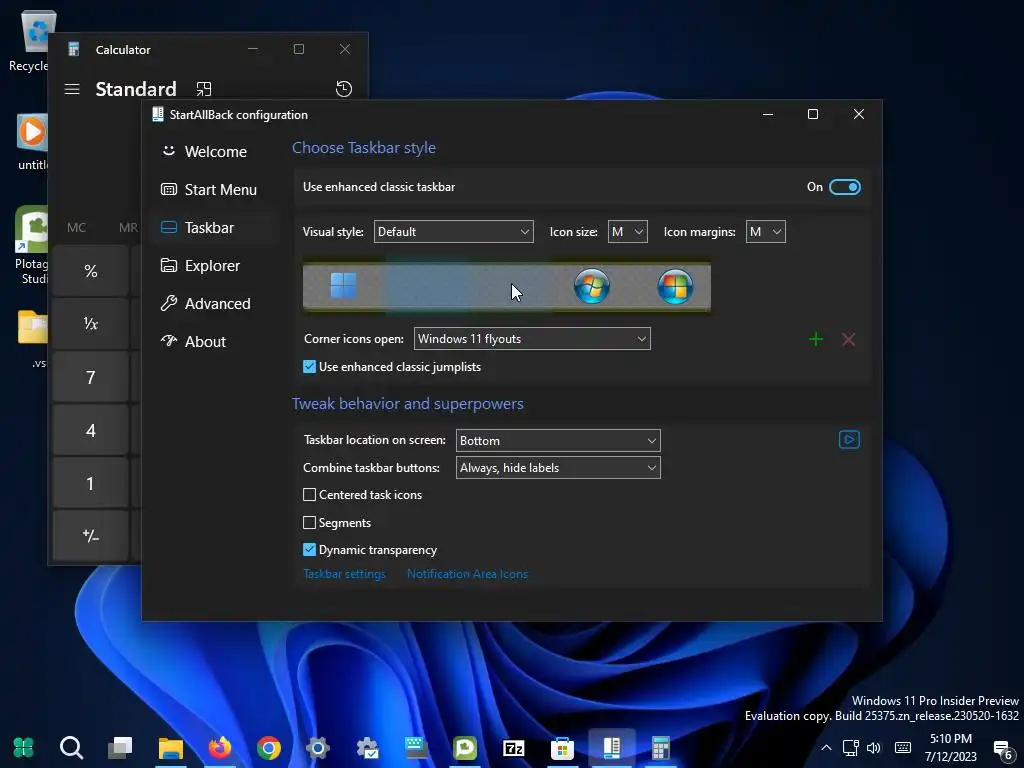Image resolution: width=1024 pixels, height=768 pixels.
Task: Click the green plus add button
Action: pos(816,340)
